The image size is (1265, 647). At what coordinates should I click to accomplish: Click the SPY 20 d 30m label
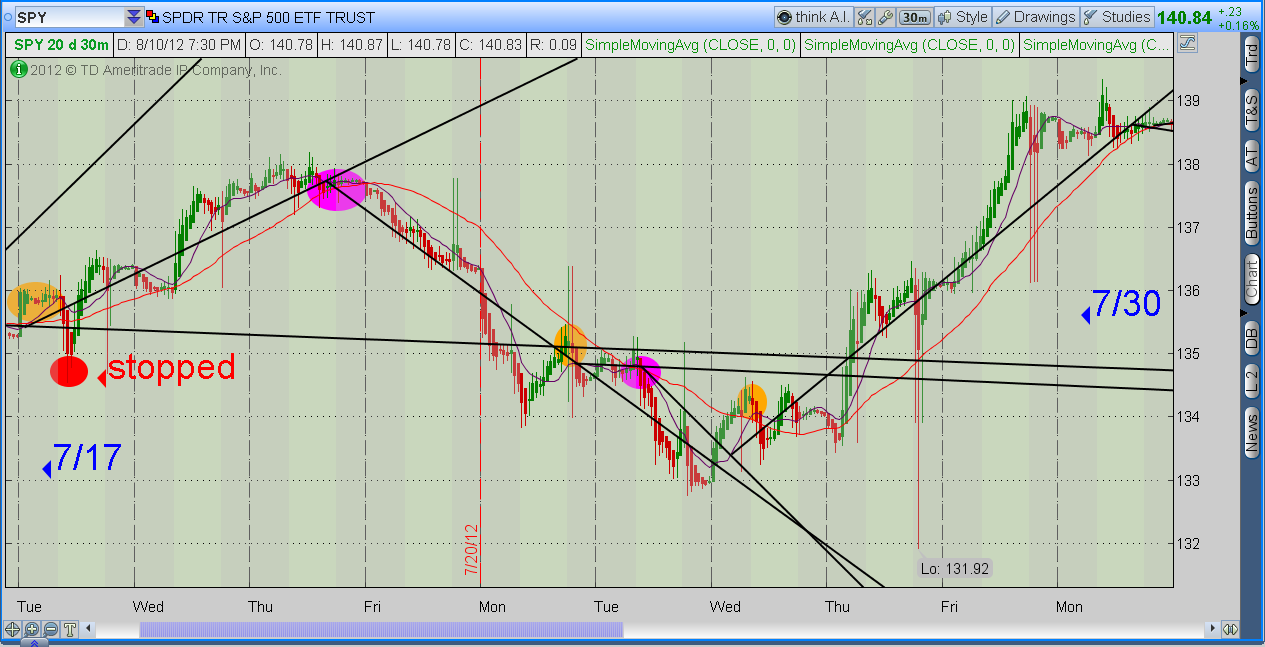point(60,44)
